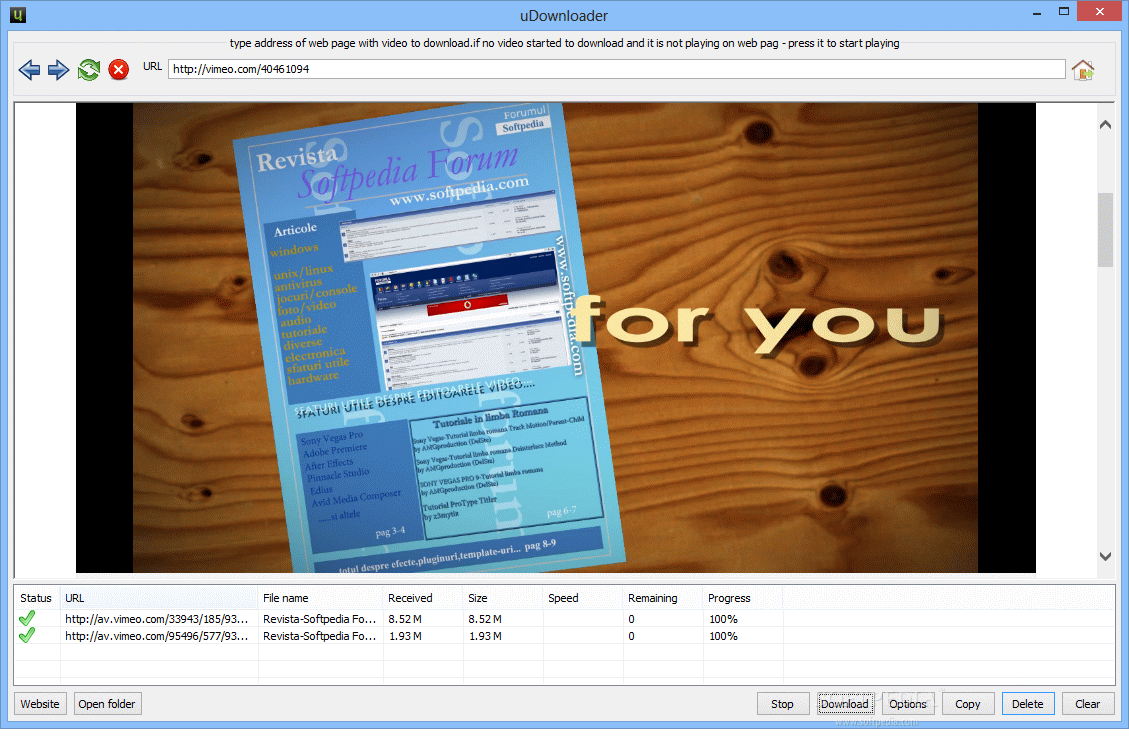Click the Open folder button
The height and width of the screenshot is (740, 1129).
click(x=107, y=704)
